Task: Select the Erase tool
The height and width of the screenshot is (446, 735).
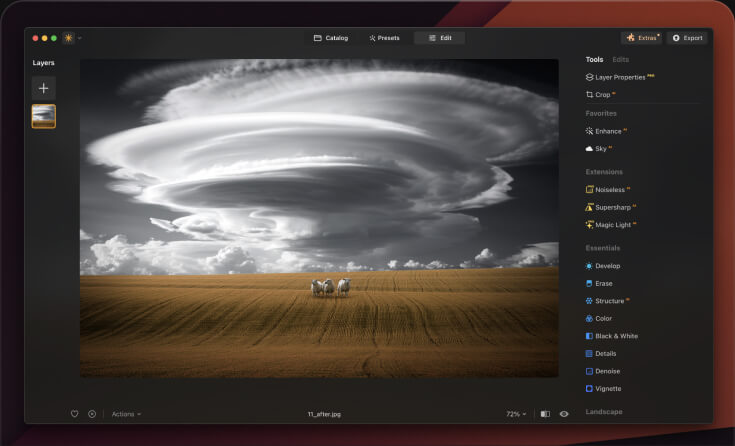Action: [x=599, y=283]
